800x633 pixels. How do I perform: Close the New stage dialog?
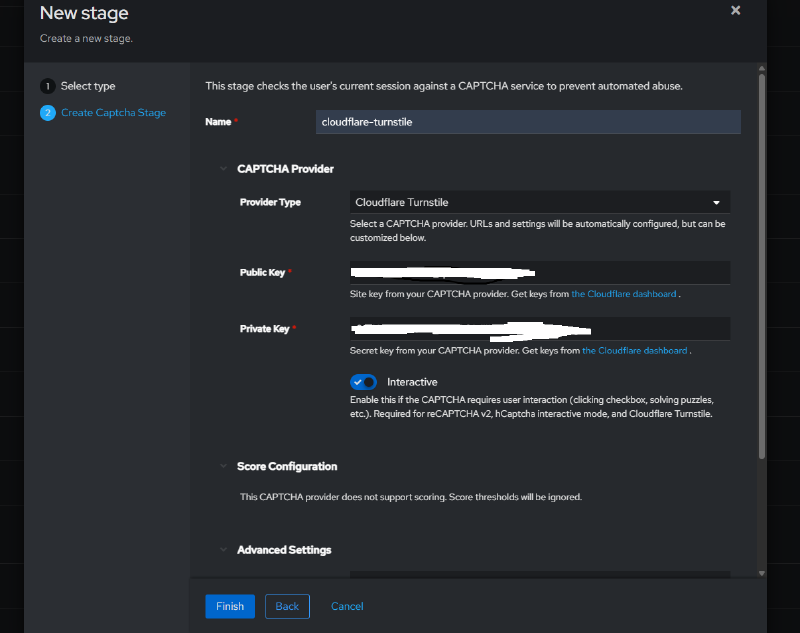(x=735, y=10)
